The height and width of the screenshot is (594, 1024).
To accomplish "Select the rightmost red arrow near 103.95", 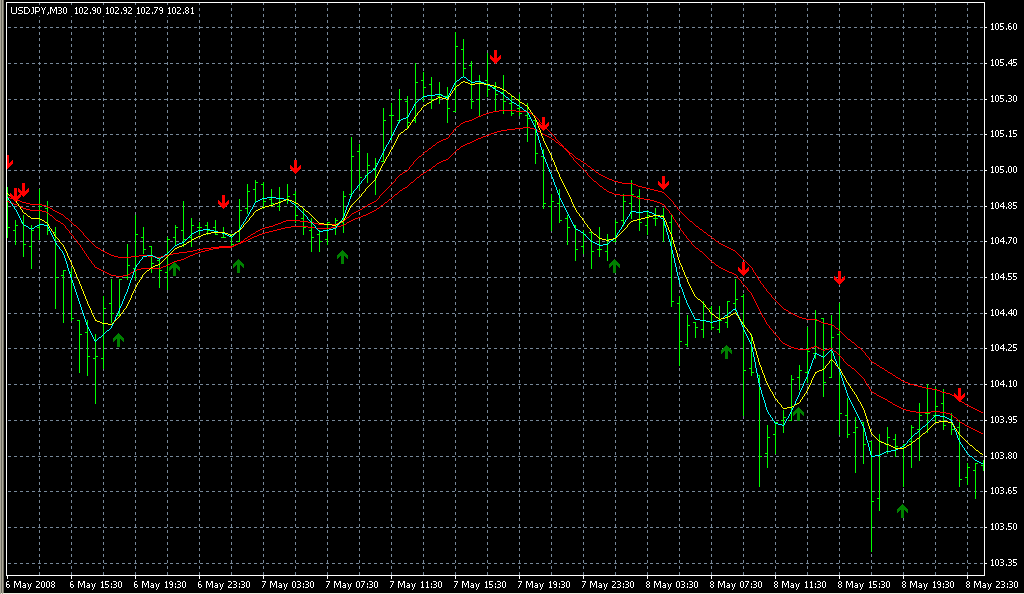I will (x=960, y=395).
